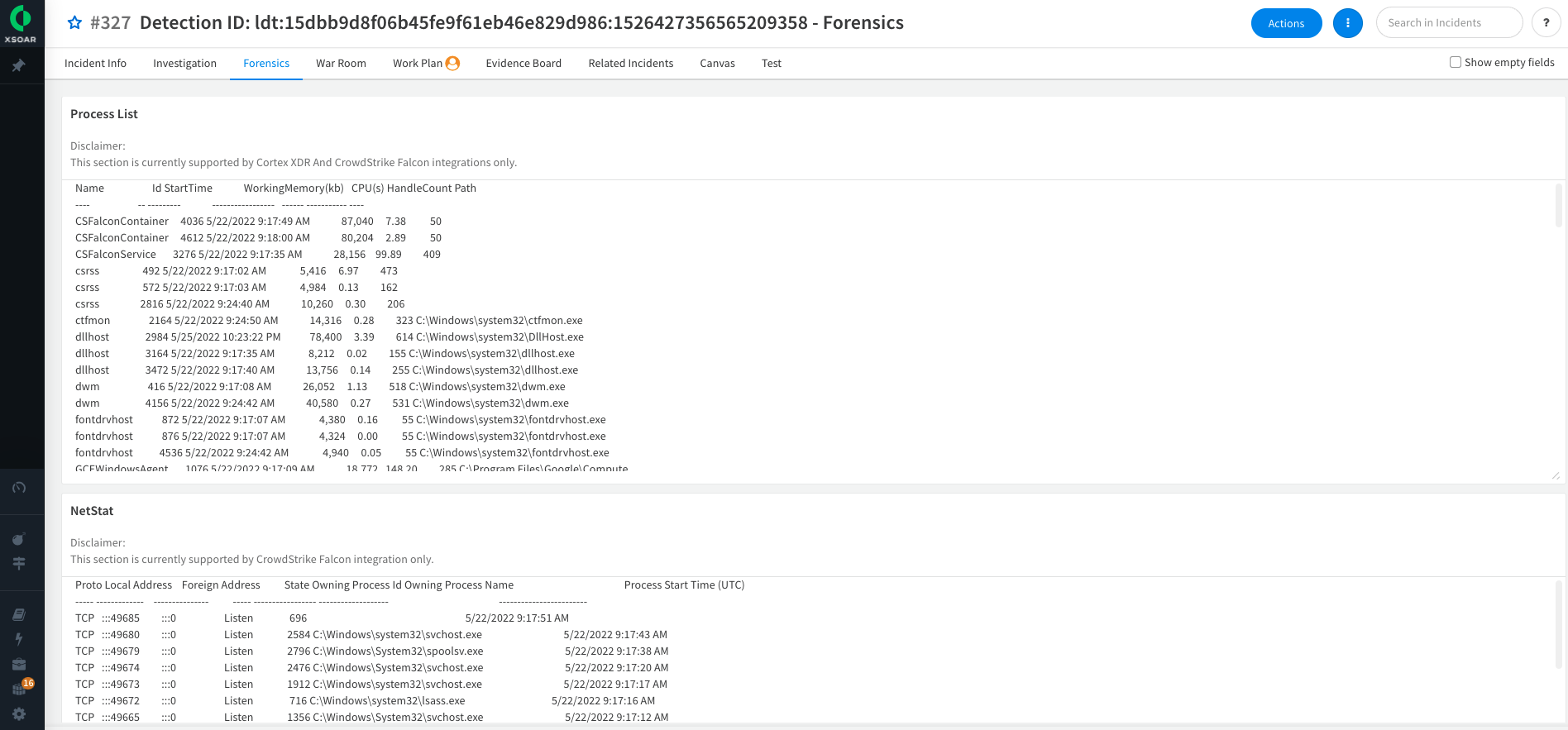Open the briefcase icon in the sidebar
The image size is (1568, 730).
[19, 664]
